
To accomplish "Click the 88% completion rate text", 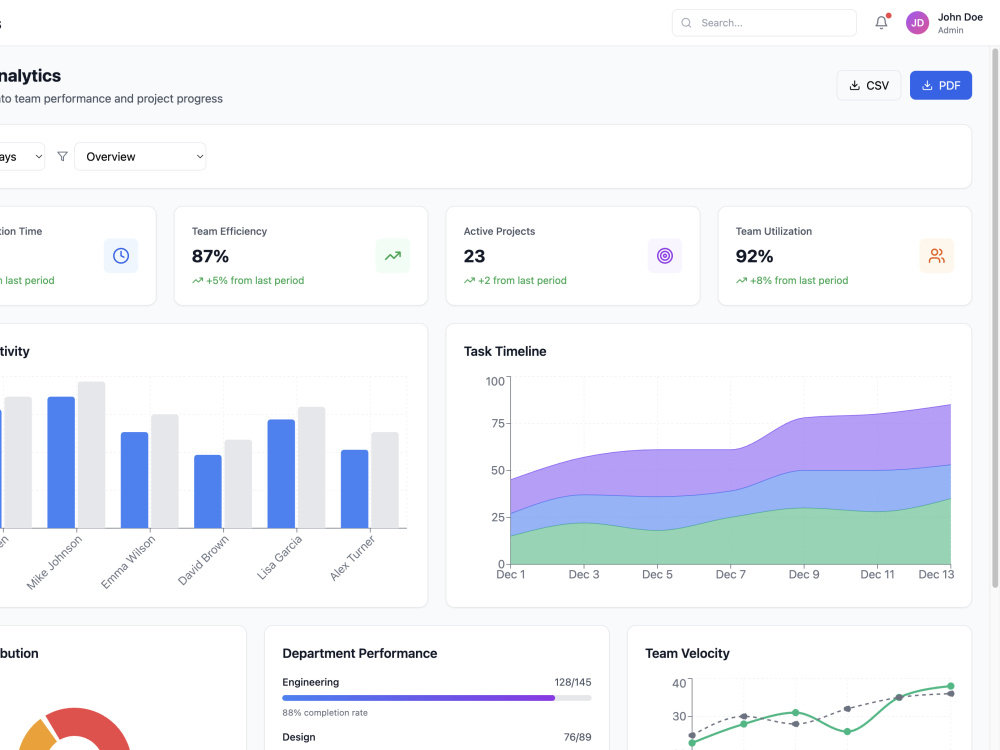I will coord(325,713).
